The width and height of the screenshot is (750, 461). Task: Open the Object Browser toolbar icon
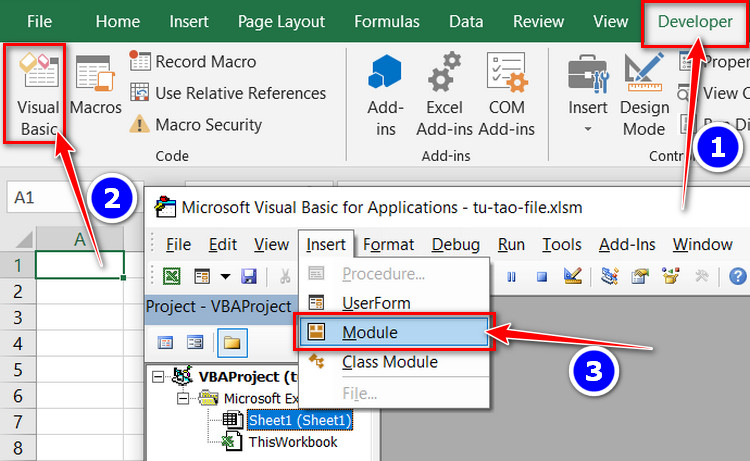[x=671, y=276]
